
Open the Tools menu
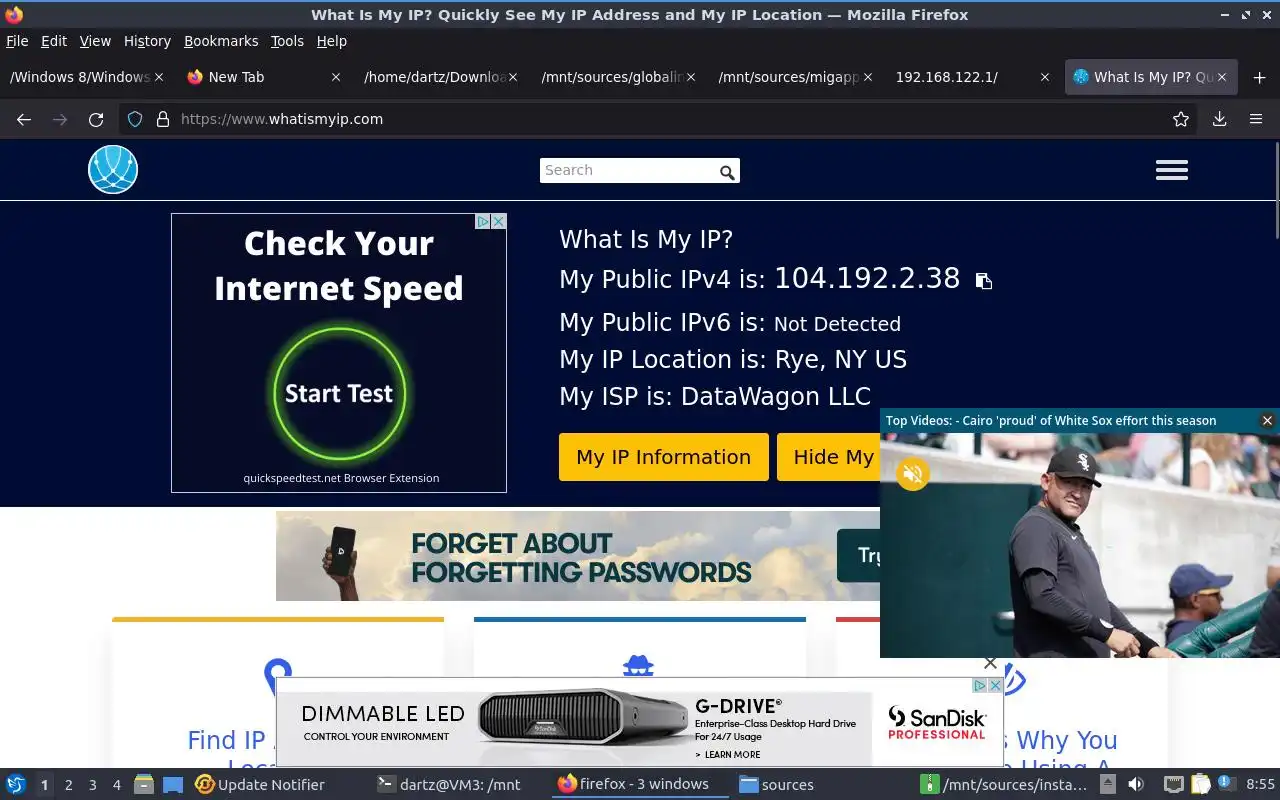pos(287,41)
